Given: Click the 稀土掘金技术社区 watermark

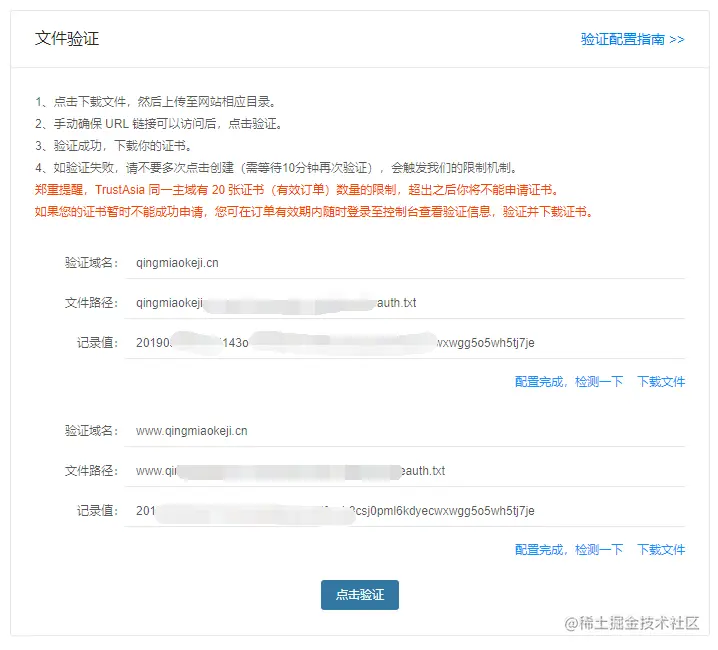Looking at the screenshot, I should [631, 623].
